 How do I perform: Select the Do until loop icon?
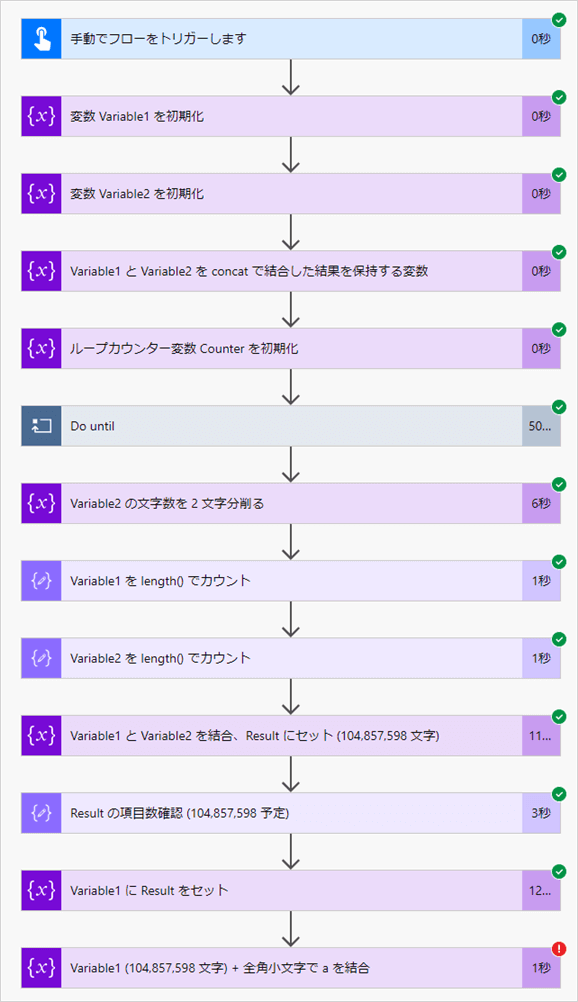pos(39,425)
